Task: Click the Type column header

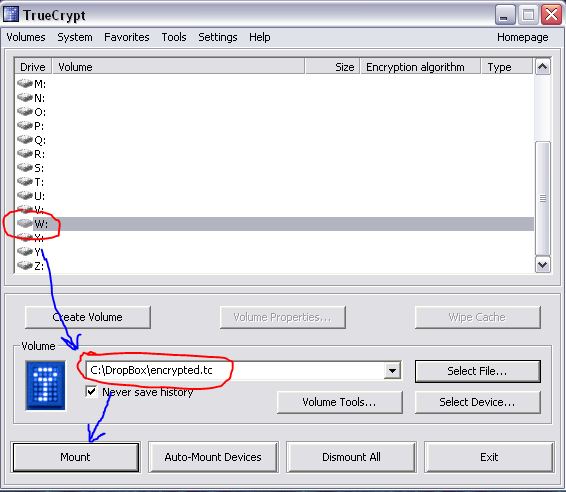Action: pos(507,67)
